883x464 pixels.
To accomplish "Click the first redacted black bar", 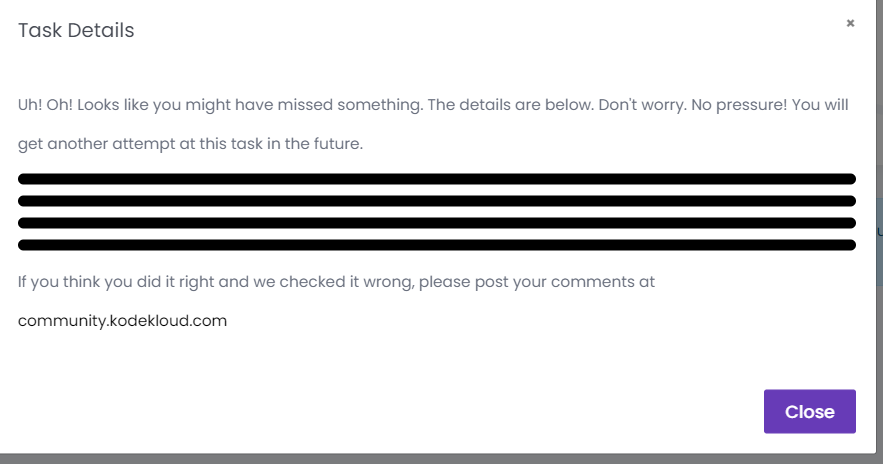I will [x=436, y=179].
